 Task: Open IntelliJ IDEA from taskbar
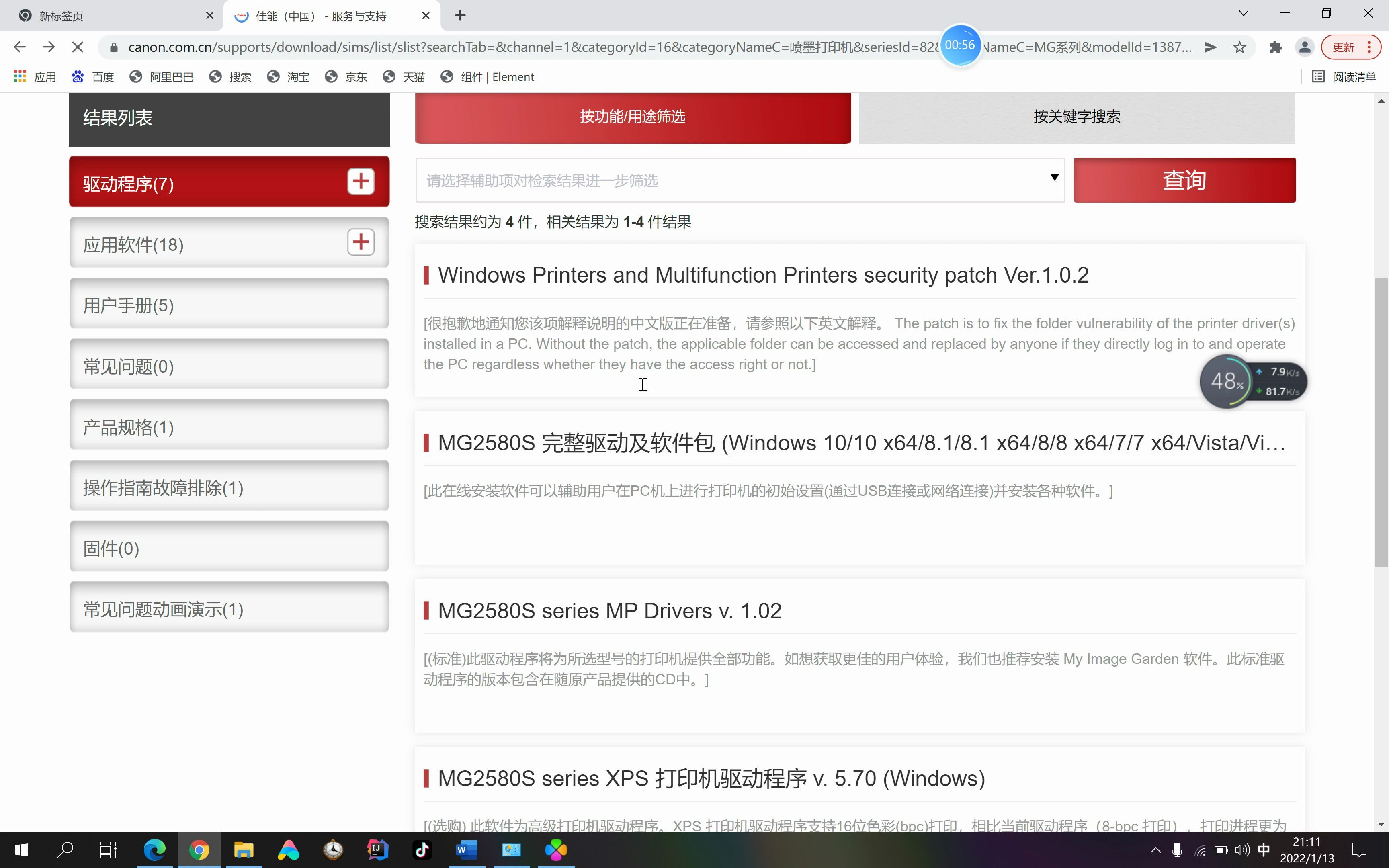(378, 850)
